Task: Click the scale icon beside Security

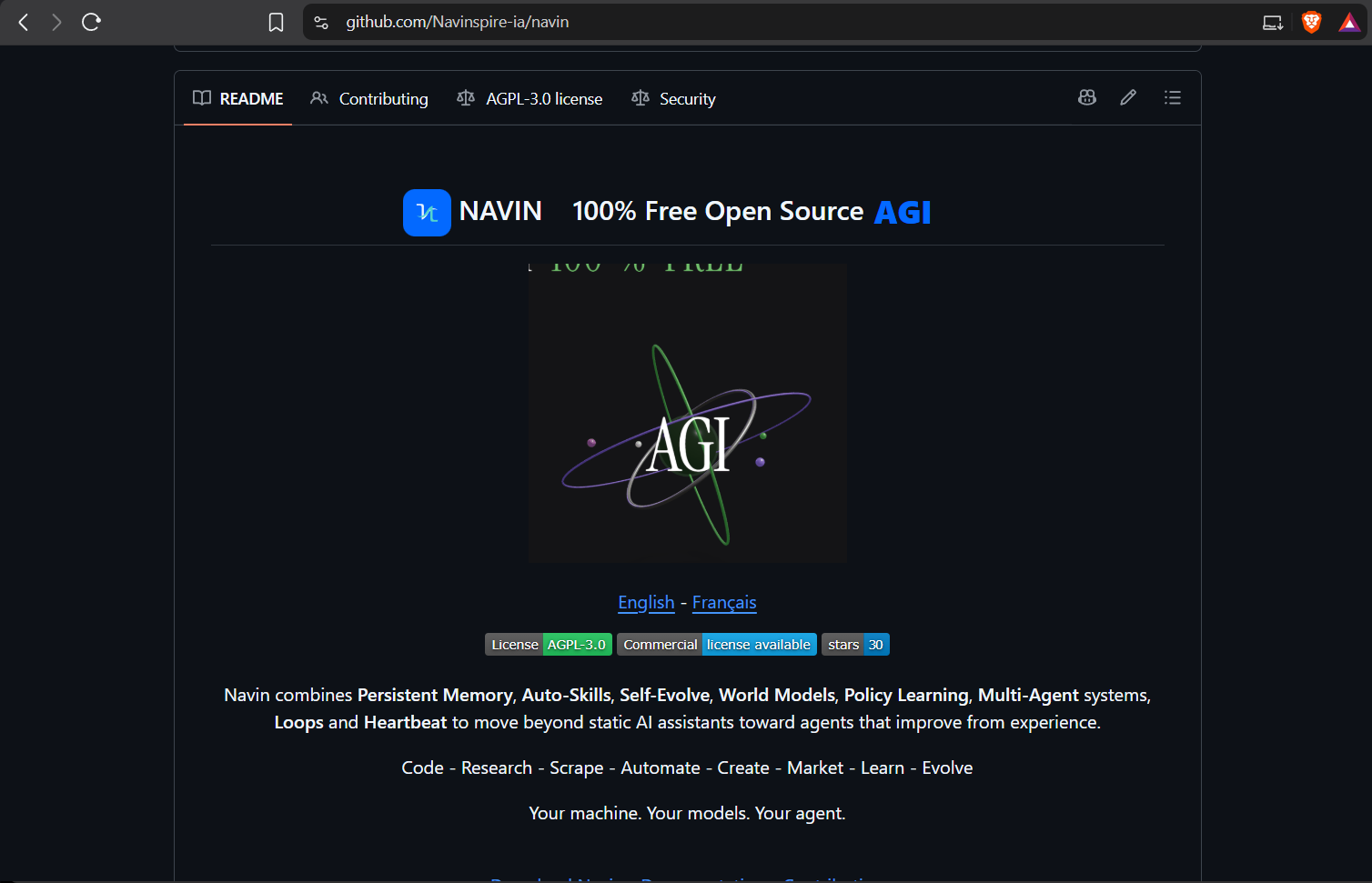Action: pyautogui.click(x=641, y=98)
